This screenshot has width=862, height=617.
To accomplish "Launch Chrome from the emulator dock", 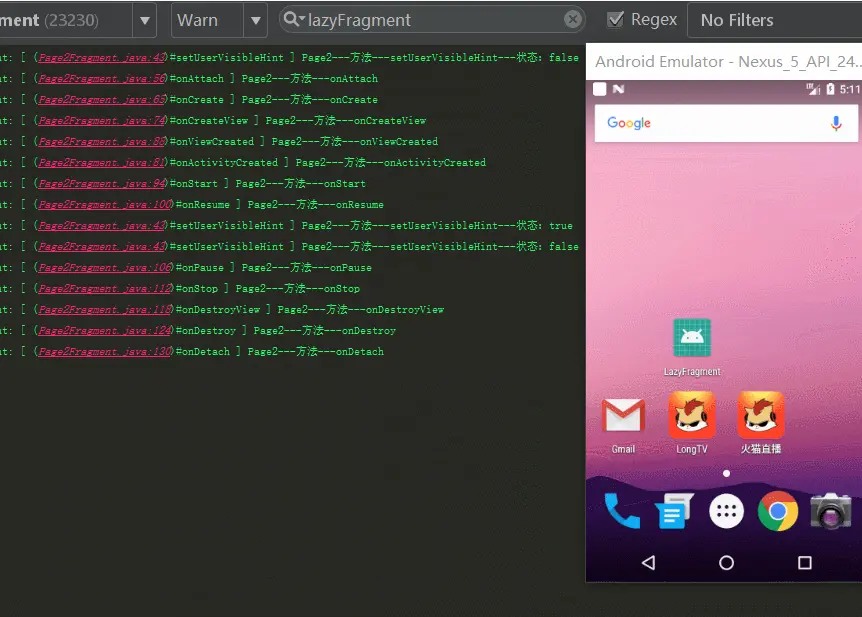I will pyautogui.click(x=778, y=511).
